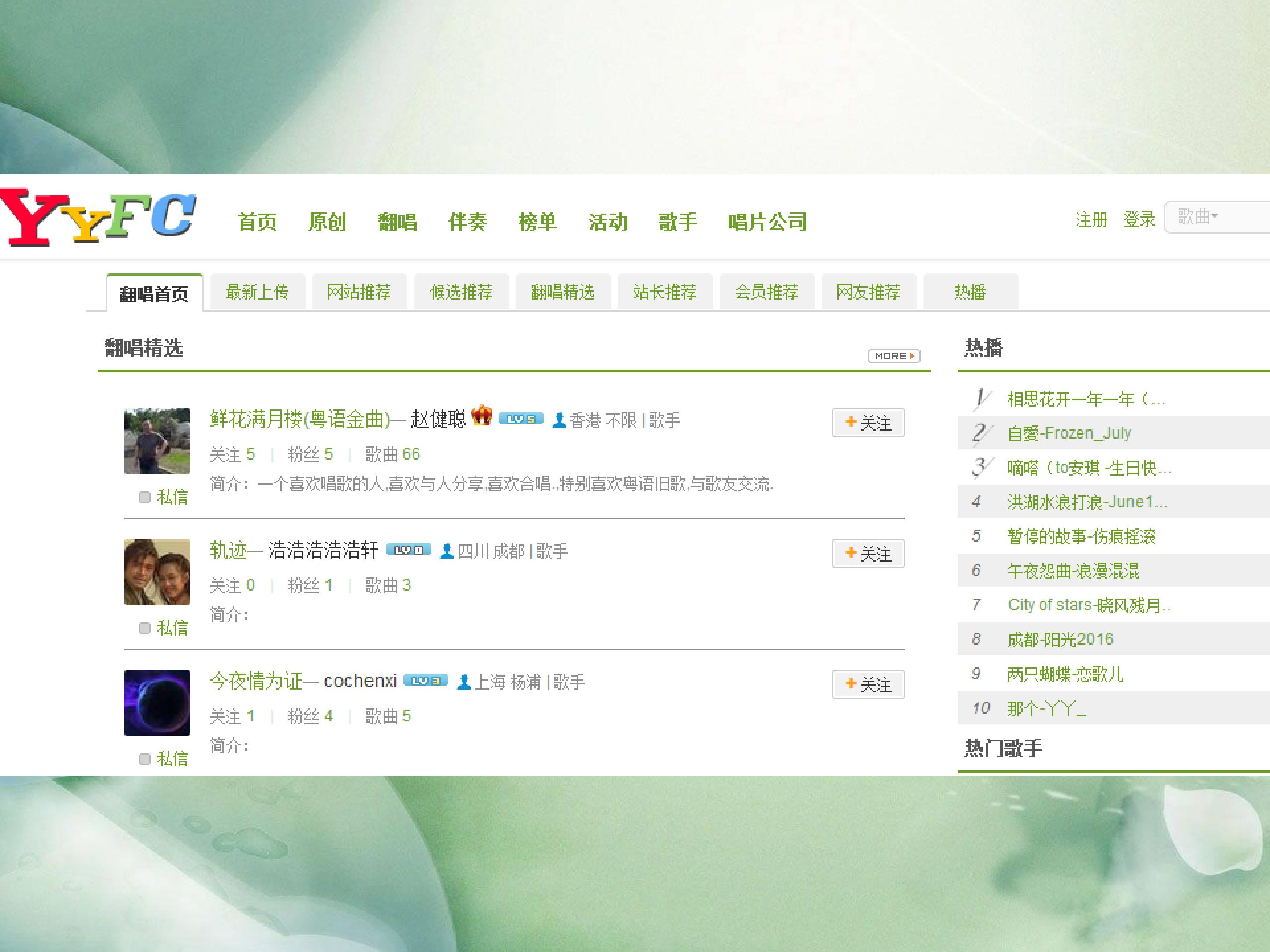The height and width of the screenshot is (952, 1270).
Task: Open hot song 相思花开一年一年
Action: coord(1086,399)
